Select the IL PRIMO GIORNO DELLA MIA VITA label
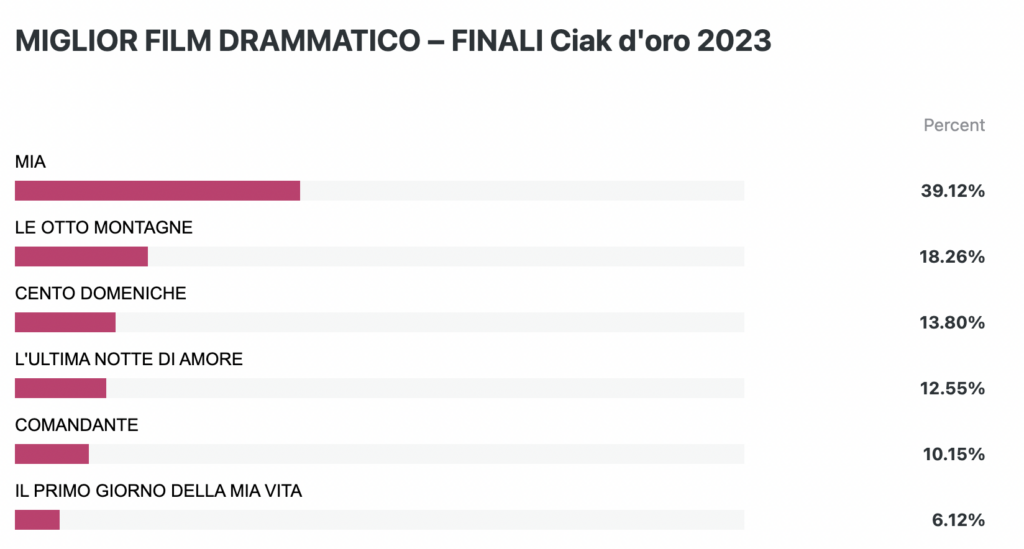Screen dimensions: 1024x549 (159, 491)
